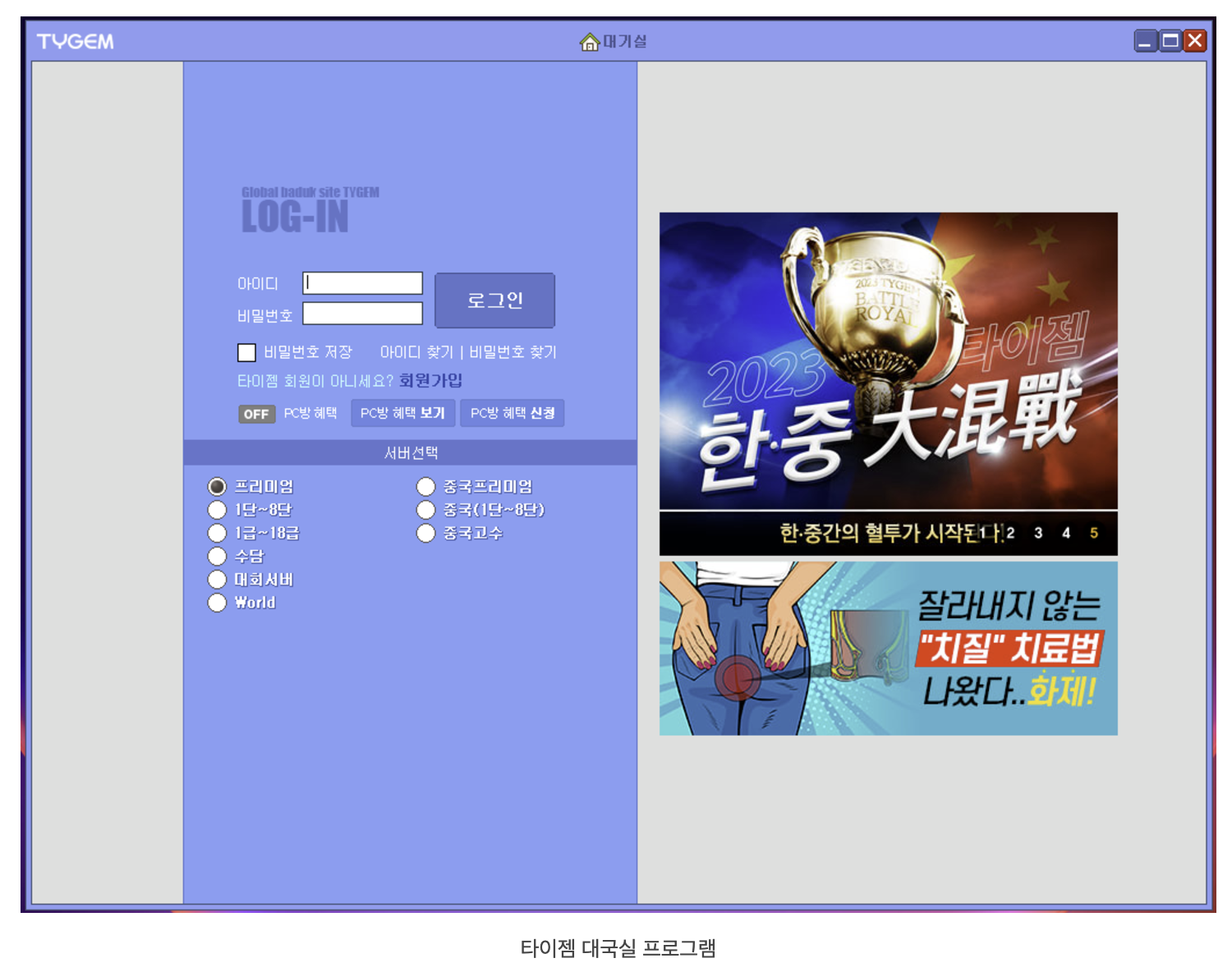
Task: Click the PC방 혜택 보기 button
Action: (x=402, y=413)
